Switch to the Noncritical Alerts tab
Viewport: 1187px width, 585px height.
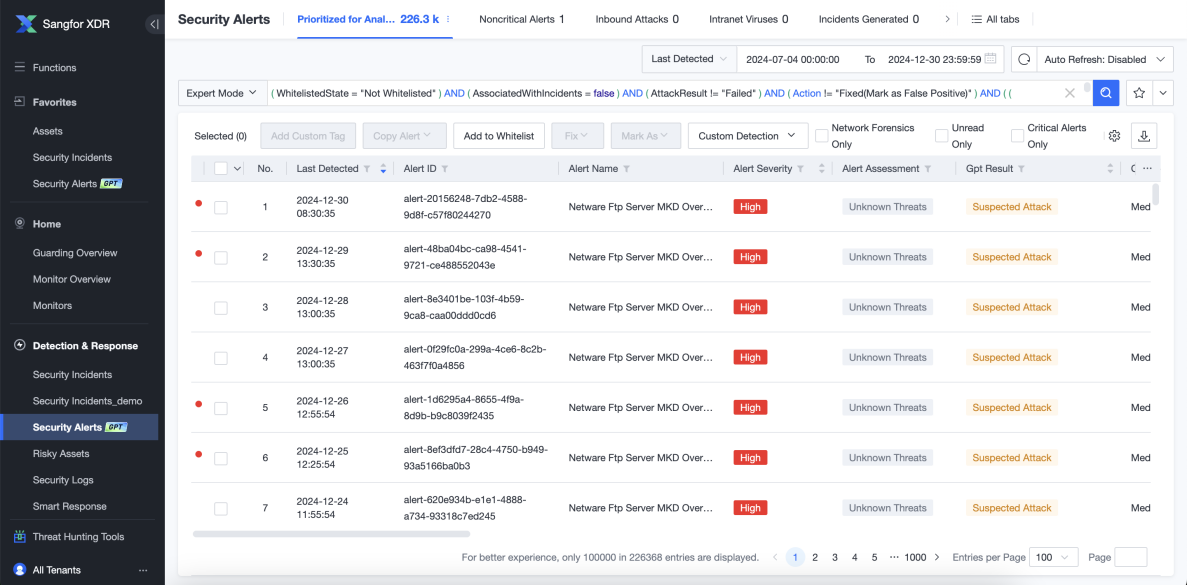click(x=522, y=20)
